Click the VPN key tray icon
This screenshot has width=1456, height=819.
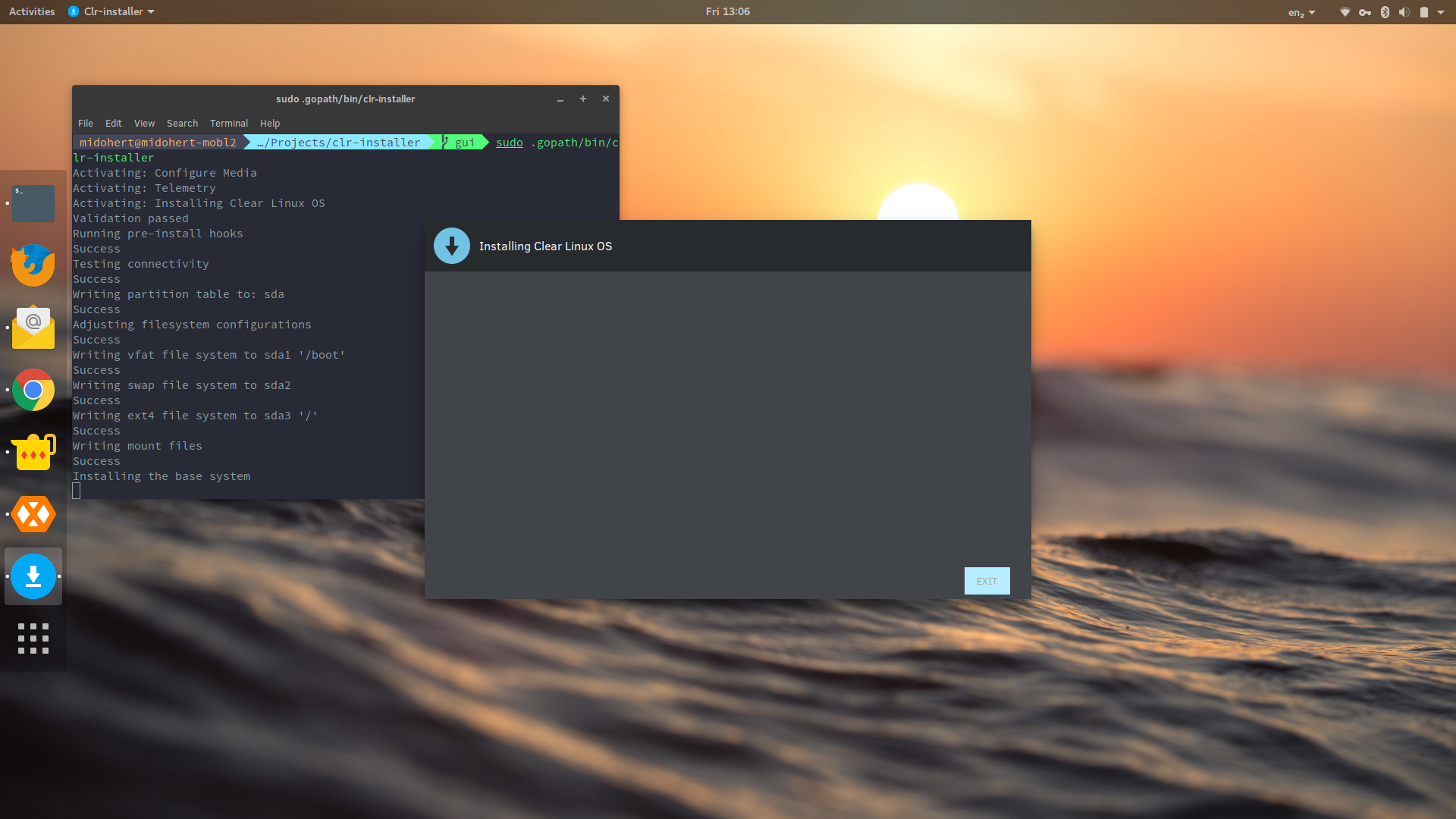tap(1365, 12)
